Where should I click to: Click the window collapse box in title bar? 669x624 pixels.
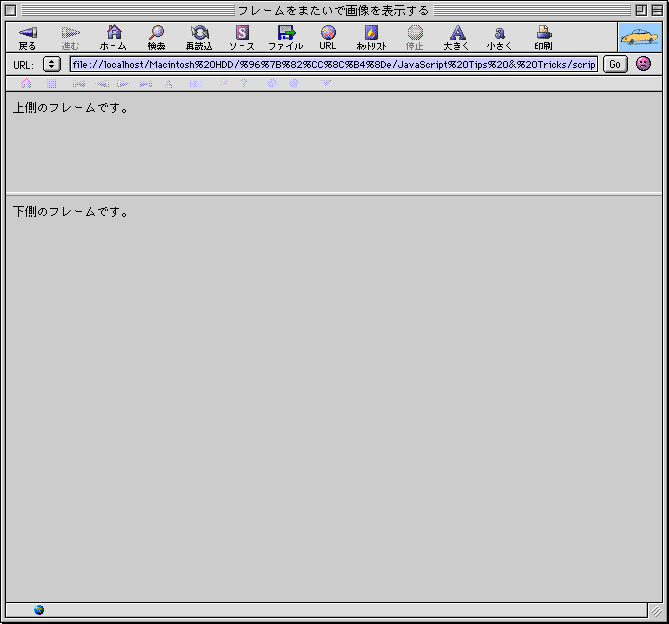pos(657,10)
